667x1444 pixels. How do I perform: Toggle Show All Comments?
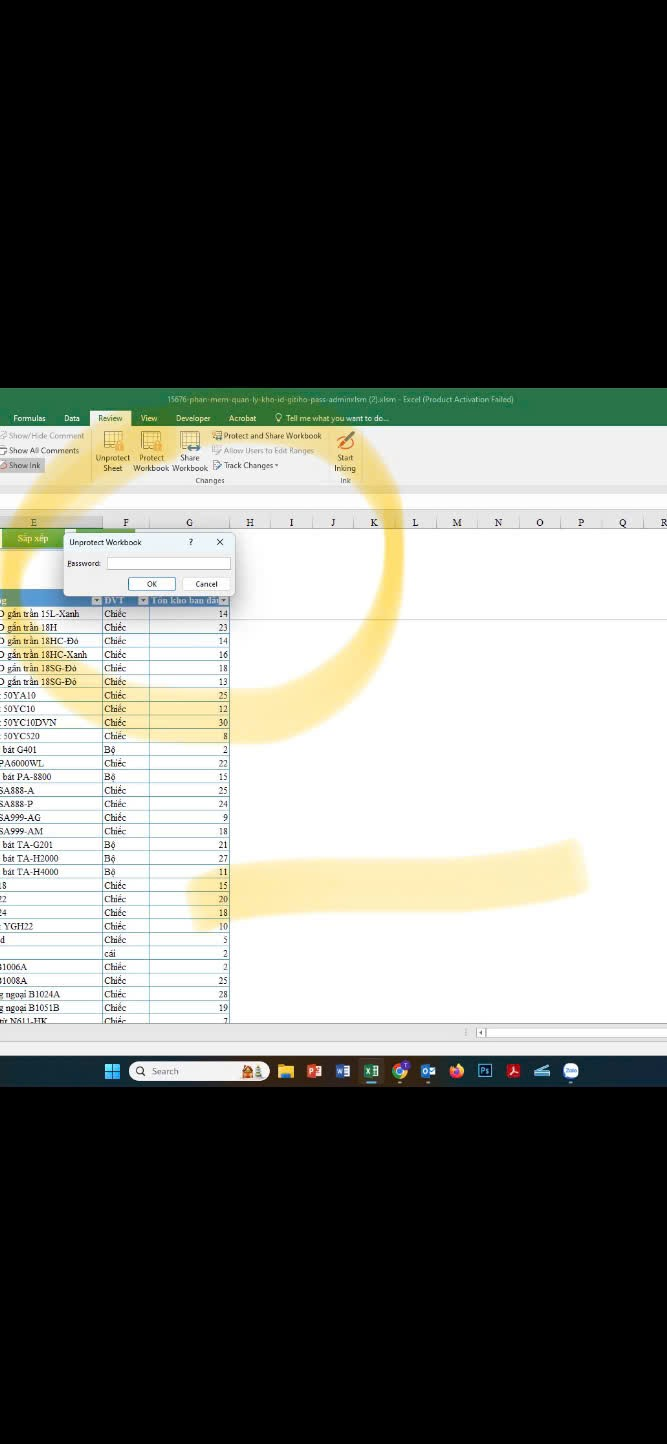tap(40, 451)
